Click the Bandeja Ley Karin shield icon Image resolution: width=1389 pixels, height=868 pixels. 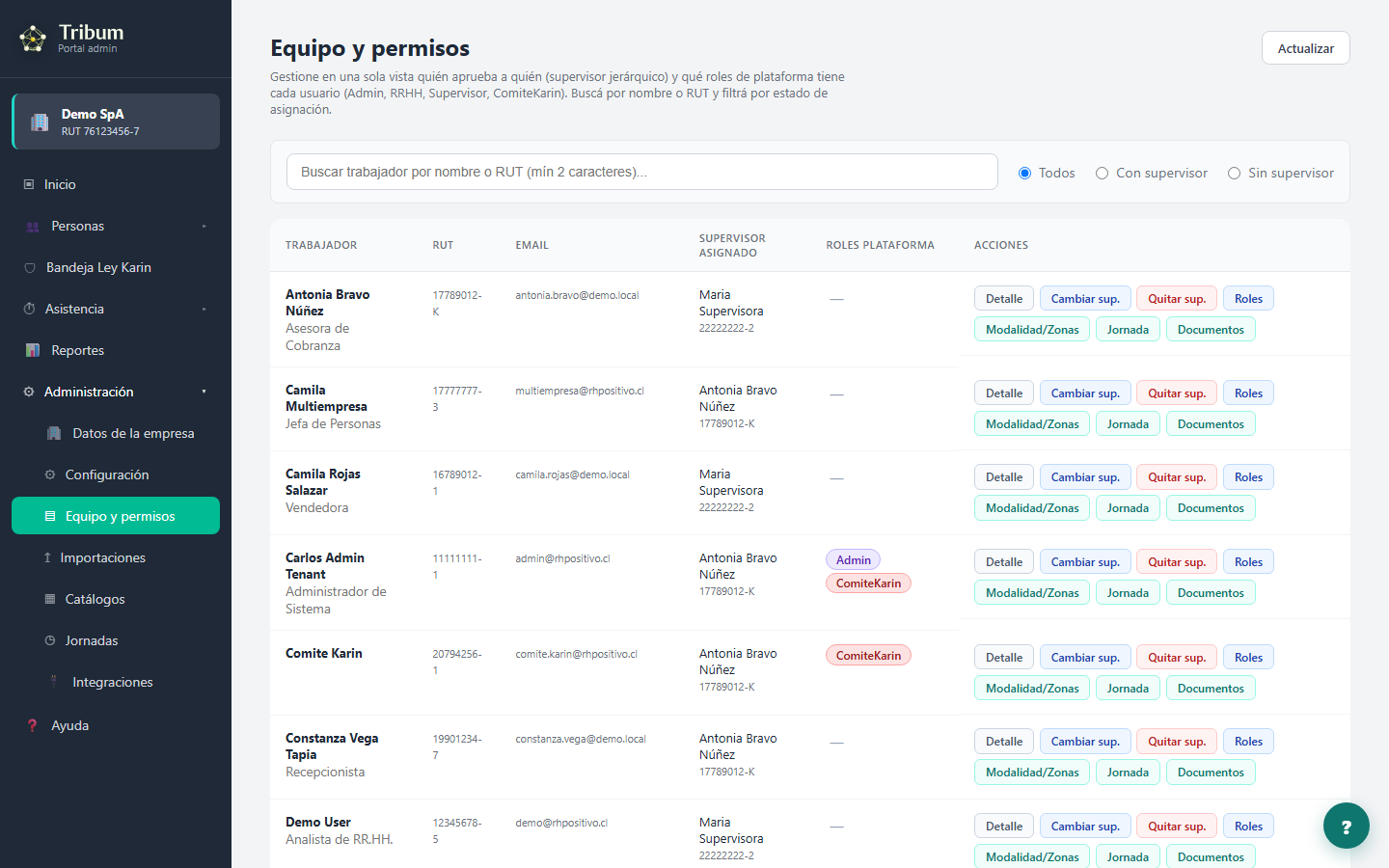[x=30, y=268]
